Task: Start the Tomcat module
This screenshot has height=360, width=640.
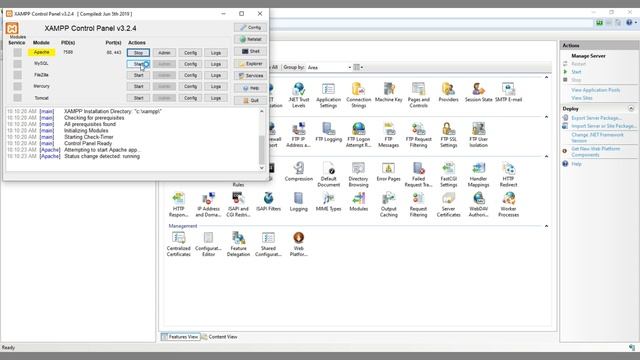Action: [138, 98]
